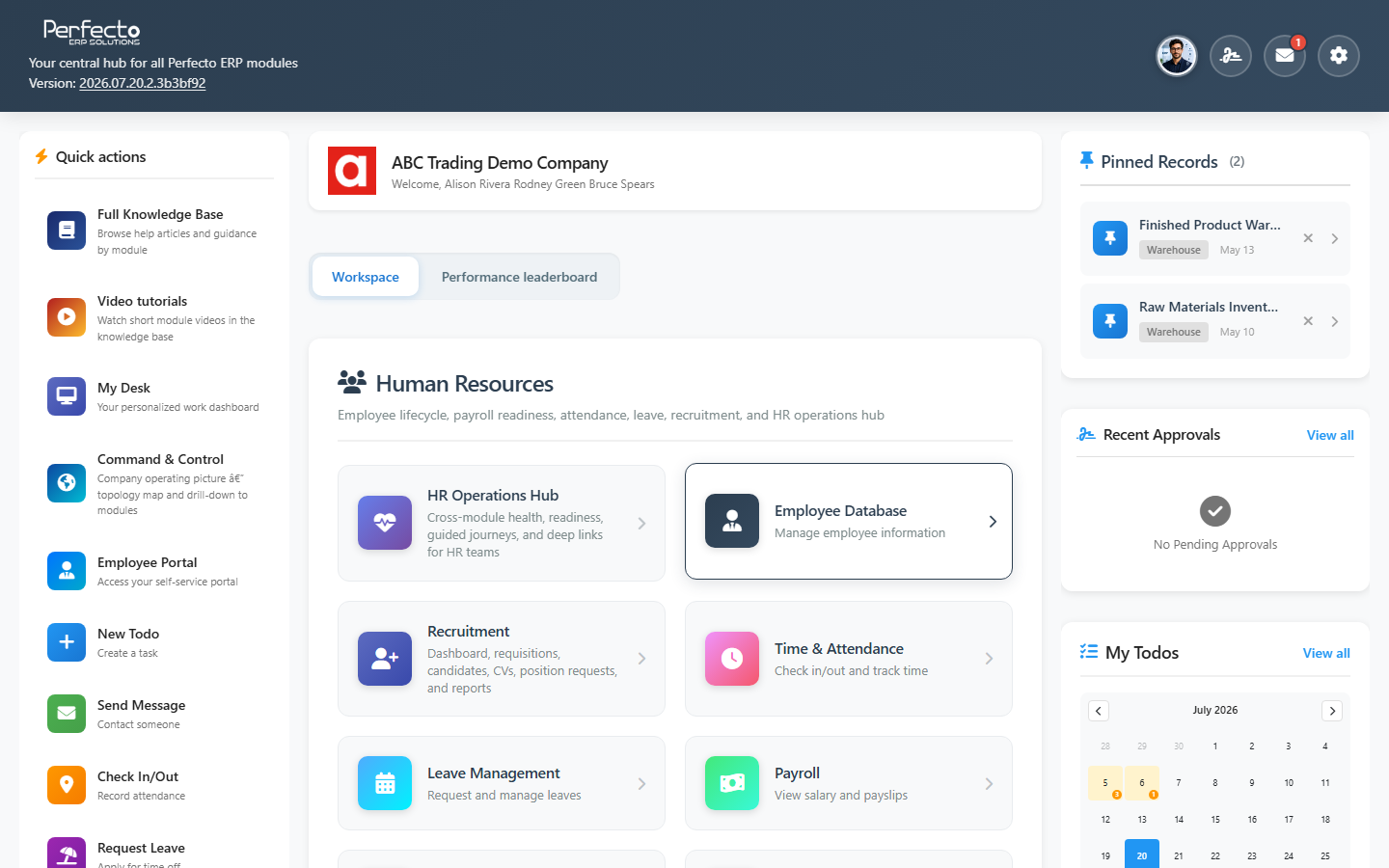Click the No Pending Approvals checkmark
Viewport: 1389px width, 868px height.
pos(1215,511)
